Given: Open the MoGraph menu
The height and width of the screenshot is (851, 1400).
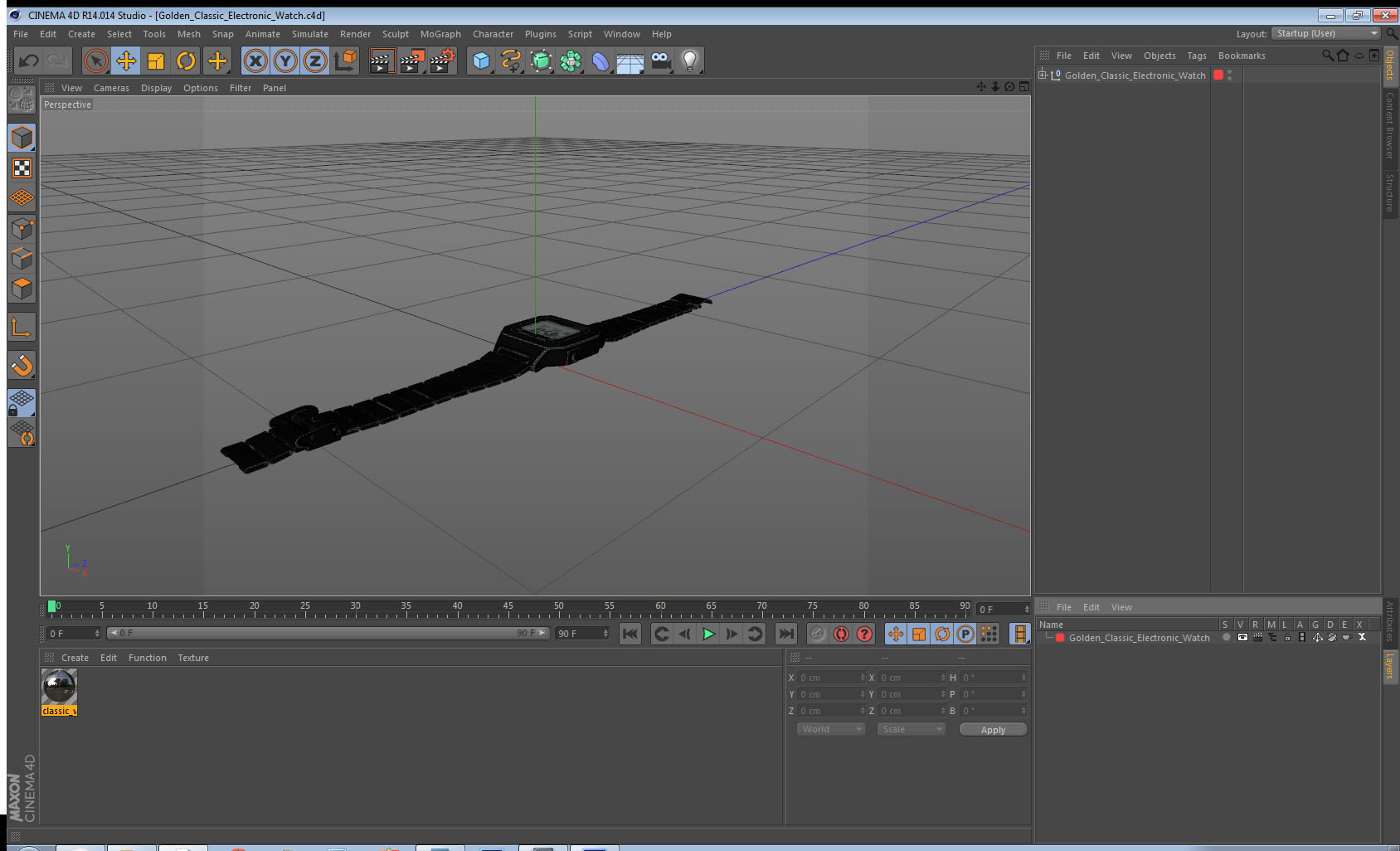Looking at the screenshot, I should [440, 34].
